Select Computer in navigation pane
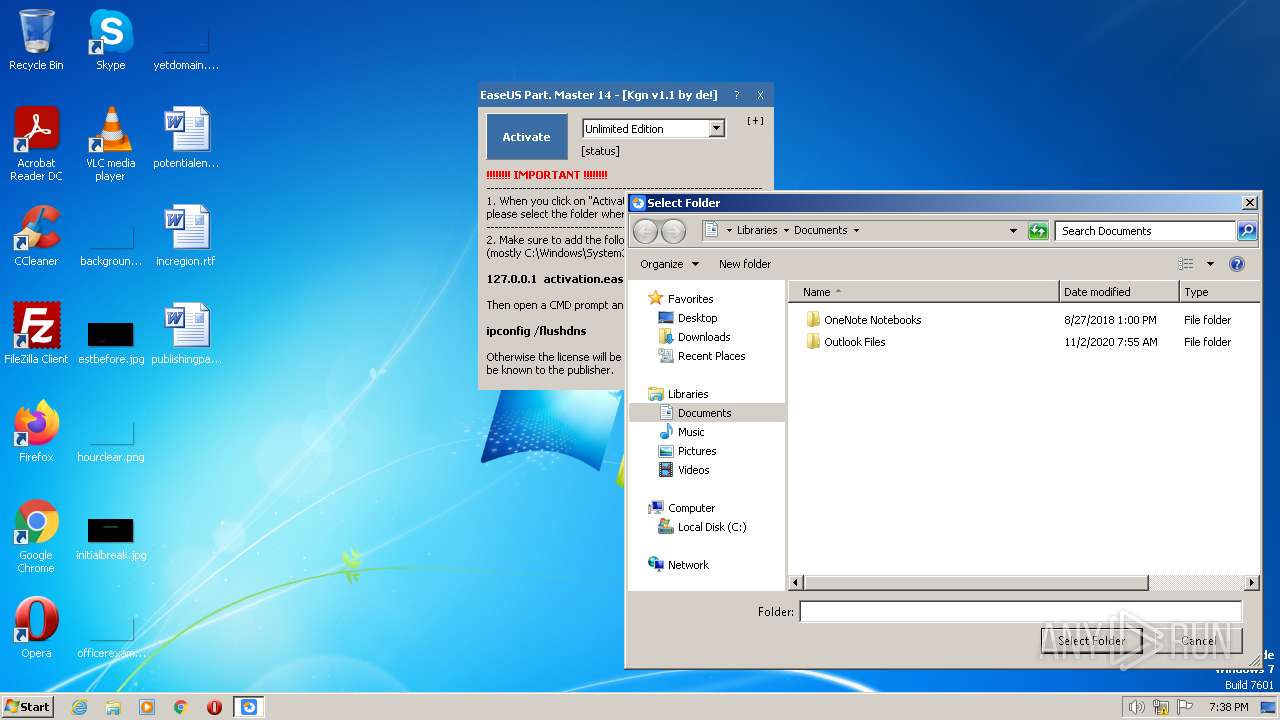 click(691, 508)
